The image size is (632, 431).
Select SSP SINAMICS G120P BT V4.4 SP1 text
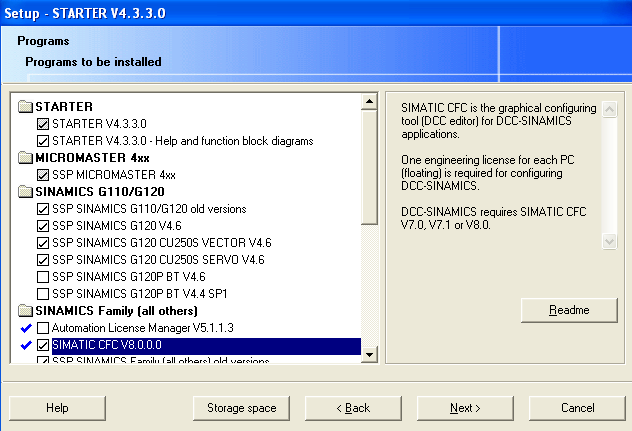(140, 294)
